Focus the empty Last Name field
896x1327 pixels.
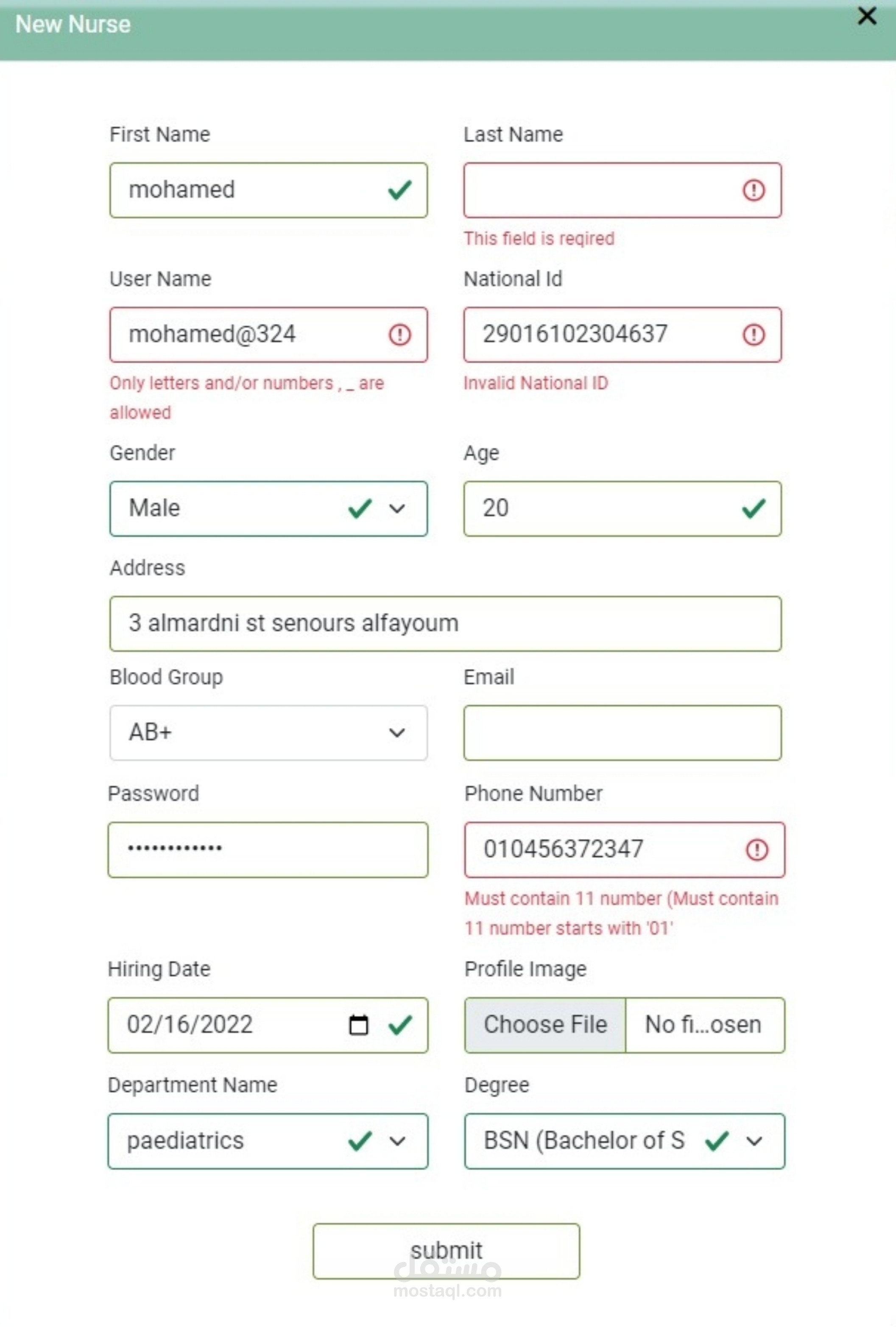coord(600,190)
